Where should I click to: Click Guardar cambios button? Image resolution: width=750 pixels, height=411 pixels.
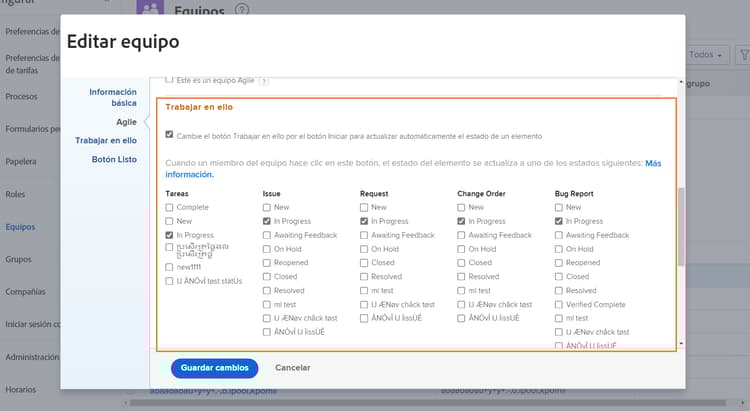(x=214, y=368)
